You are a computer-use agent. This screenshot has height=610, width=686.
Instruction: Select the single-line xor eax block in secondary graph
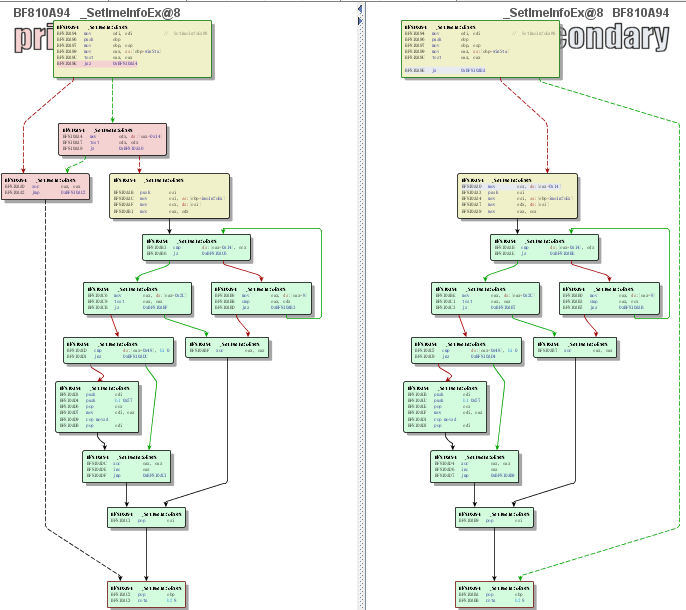click(x=574, y=347)
